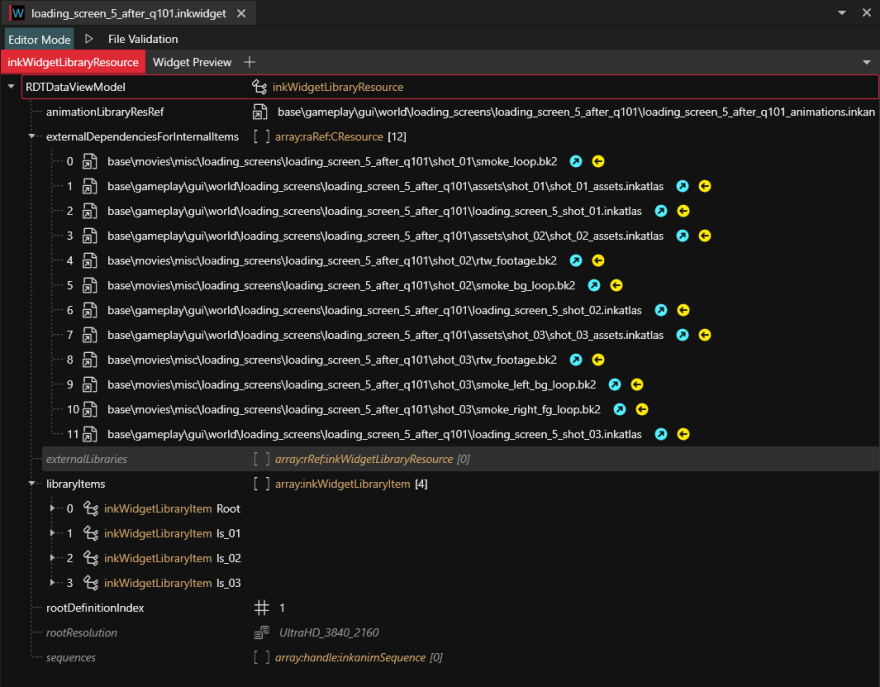
Task: Click yellow arrow icon for smoke_left_bg_loop.bk2
Action: (637, 384)
